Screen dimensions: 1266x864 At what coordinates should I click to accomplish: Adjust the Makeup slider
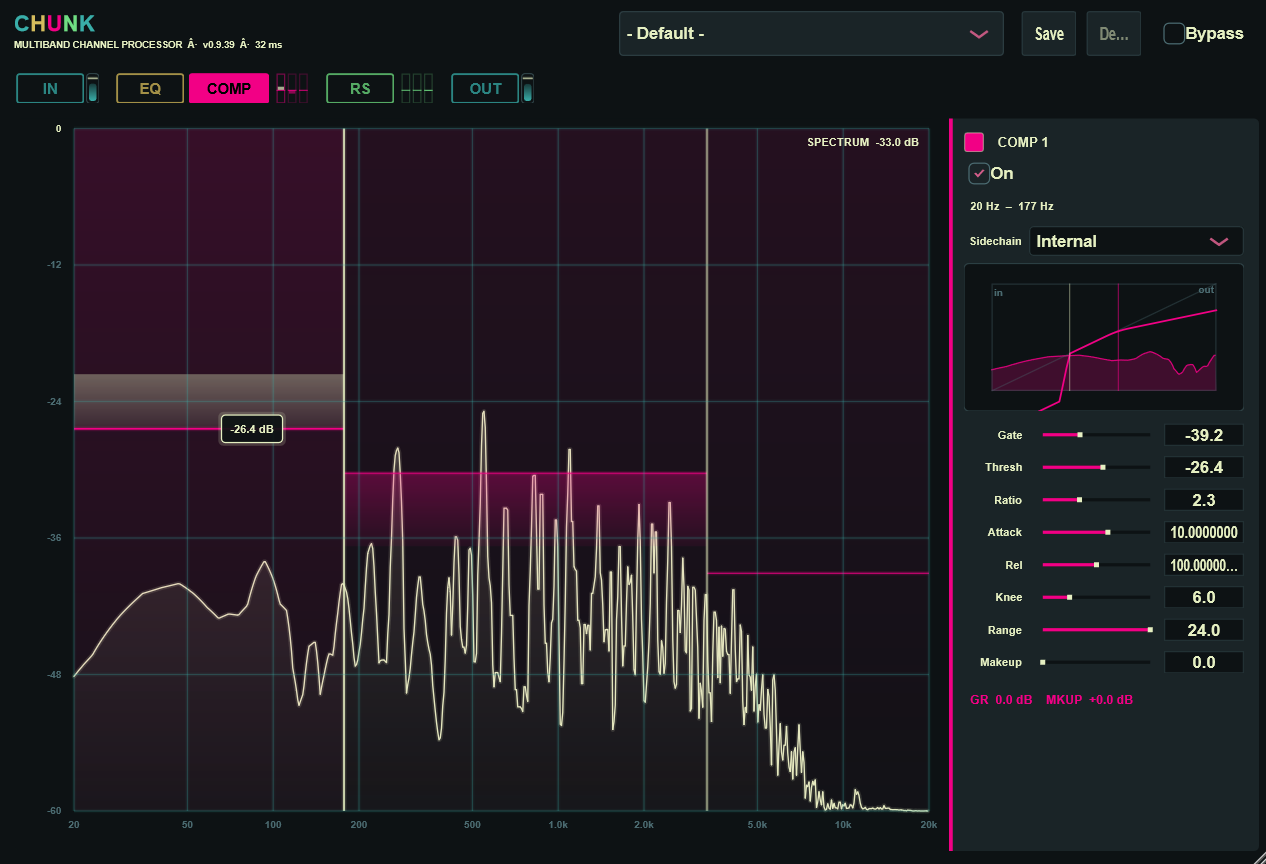(x=1096, y=662)
